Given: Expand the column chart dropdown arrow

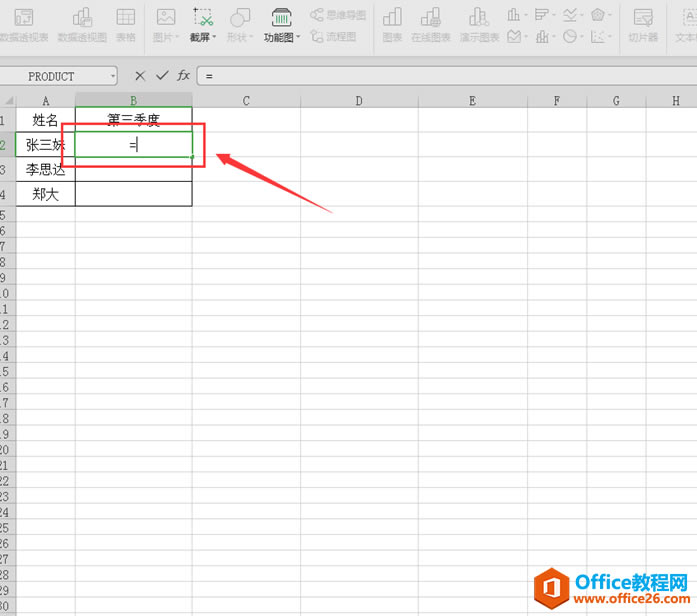Looking at the screenshot, I should (526, 15).
